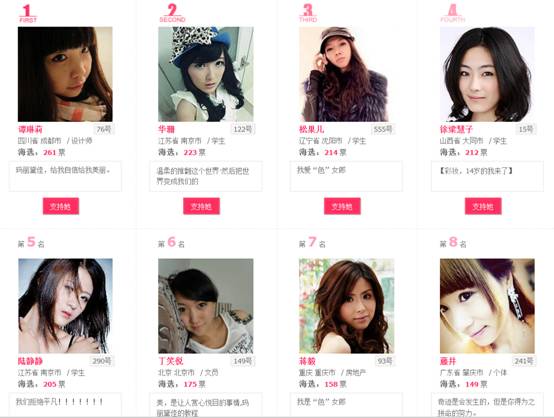Vote using 支持她 for contestant 15号
The image size is (554, 418).
[483, 206]
